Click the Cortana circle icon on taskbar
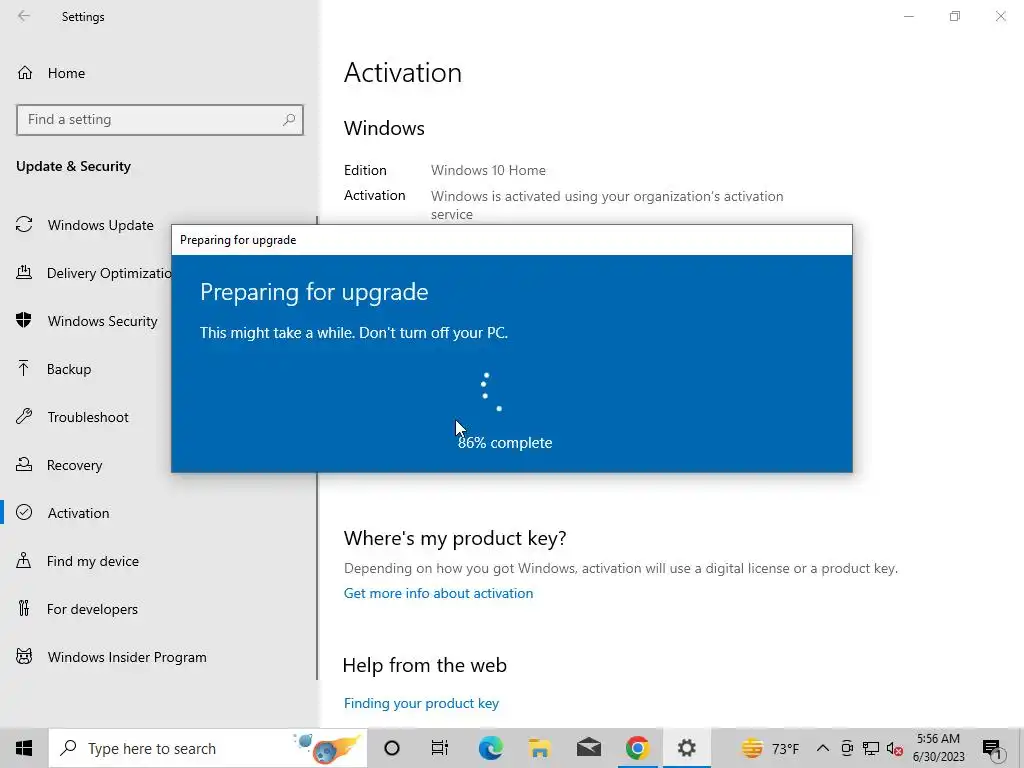Viewport: 1024px width, 768px height. coord(392,748)
